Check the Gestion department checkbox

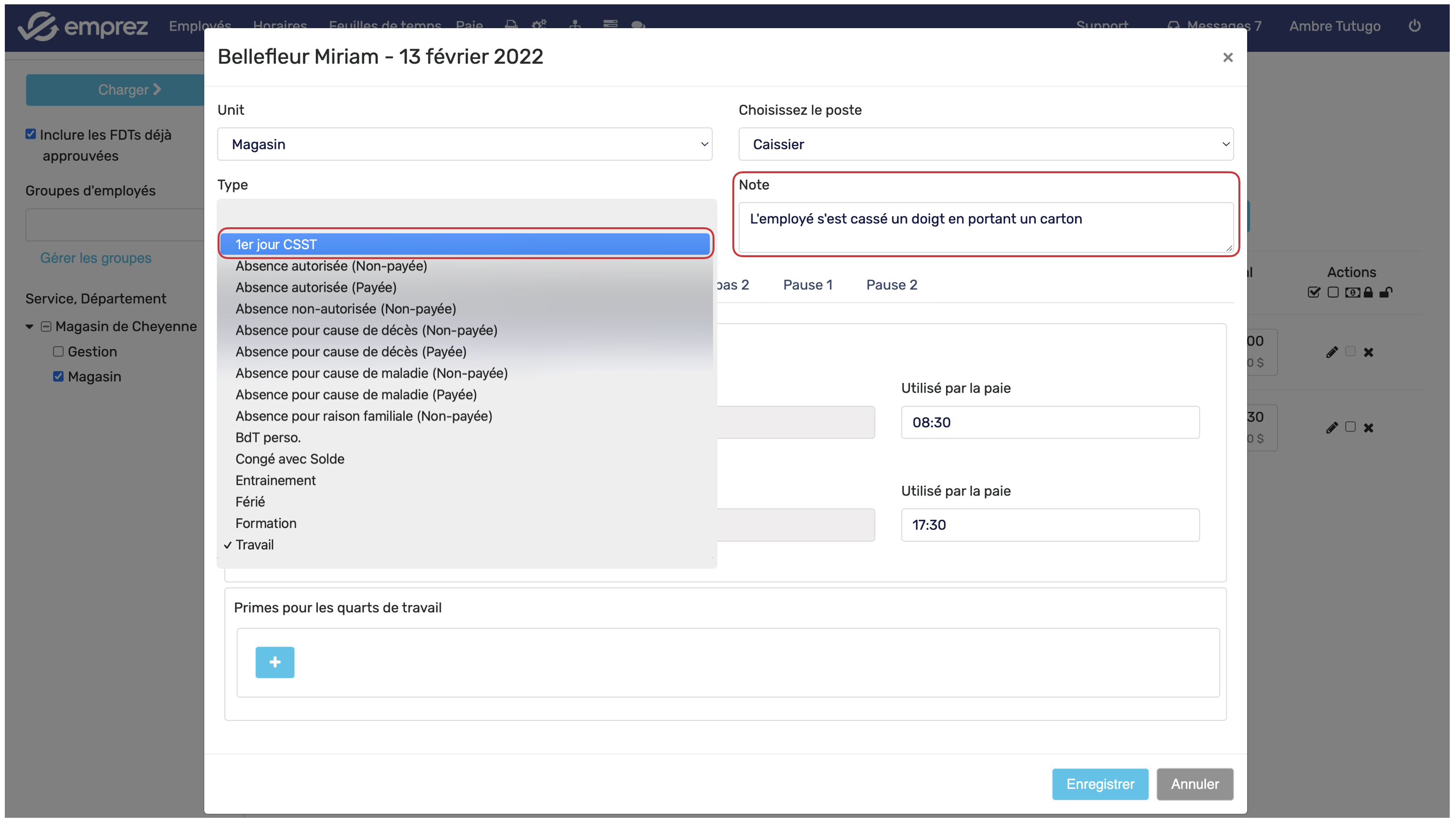point(58,352)
